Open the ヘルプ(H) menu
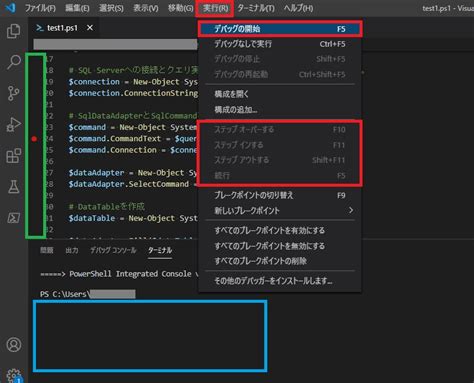Image resolution: width=474 pixels, height=383 pixels. click(x=298, y=8)
